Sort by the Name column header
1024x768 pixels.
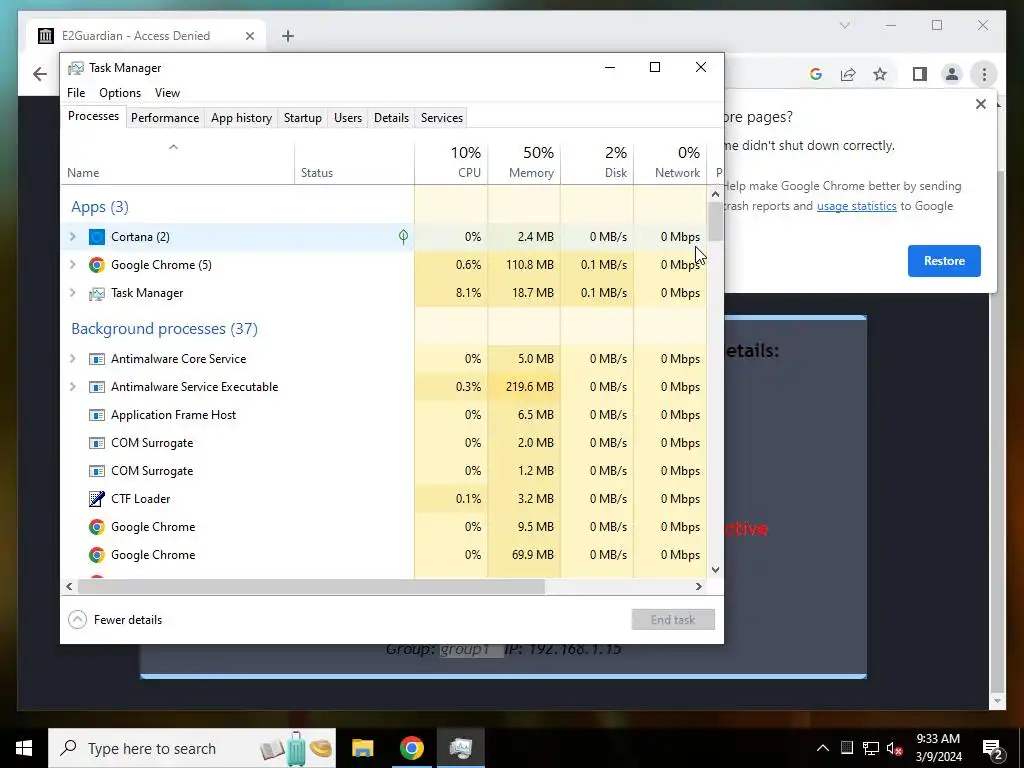click(178, 161)
